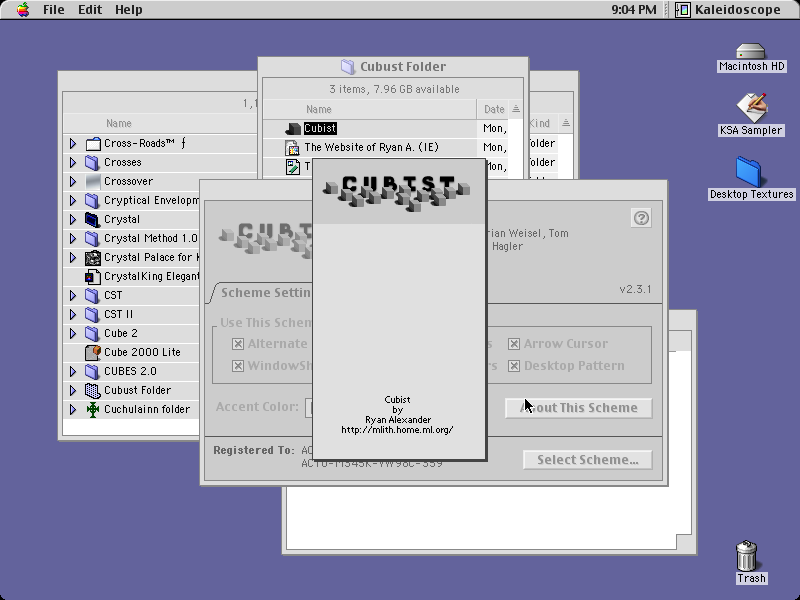
Task: Expand the Crosses folder
Action: pyautogui.click(x=73, y=162)
